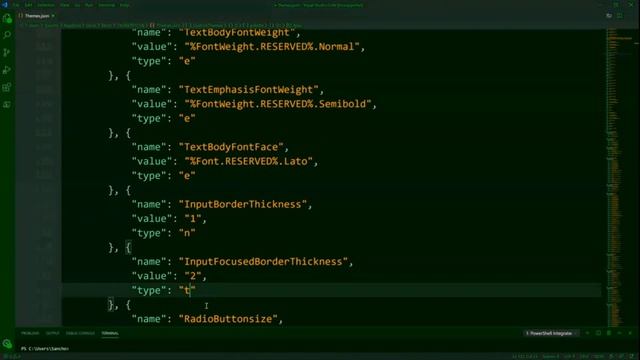640x360 pixels.
Task: Open the File menu
Action: click(x=16, y=5)
